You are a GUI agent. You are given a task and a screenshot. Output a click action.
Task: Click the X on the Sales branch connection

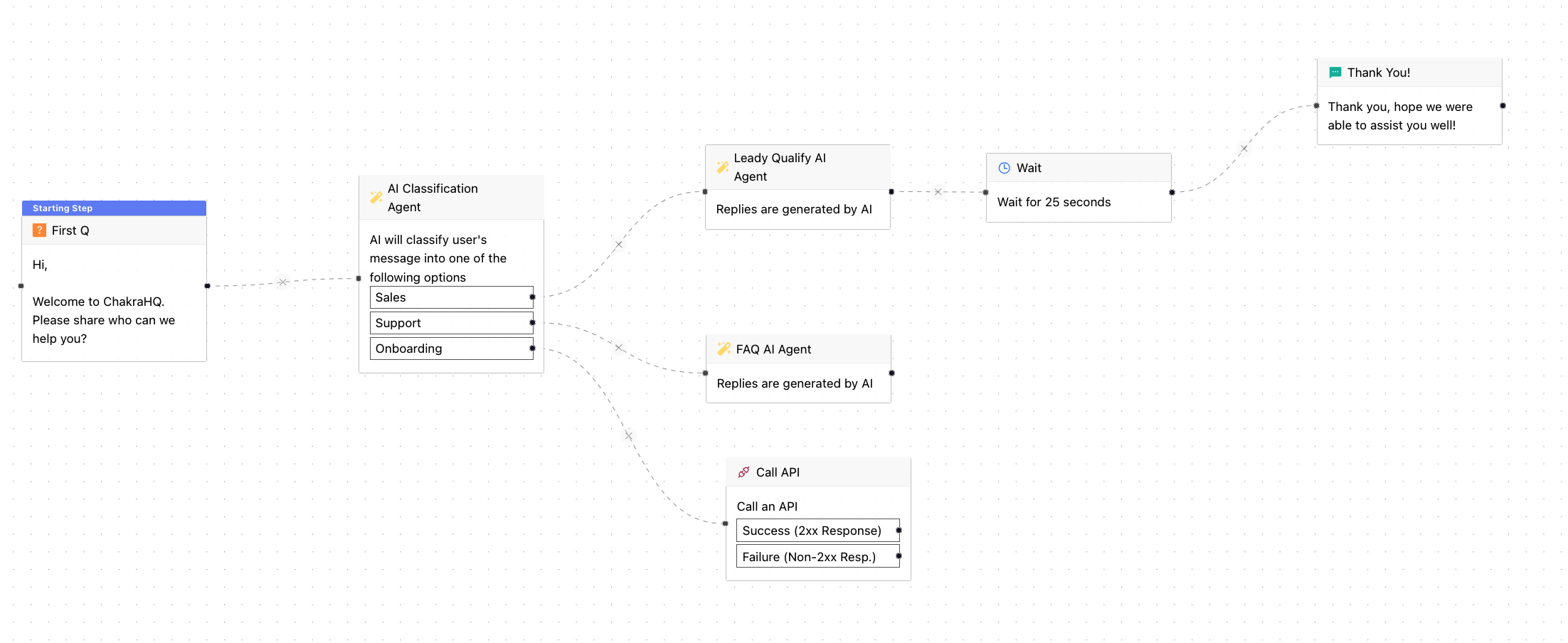tap(618, 244)
